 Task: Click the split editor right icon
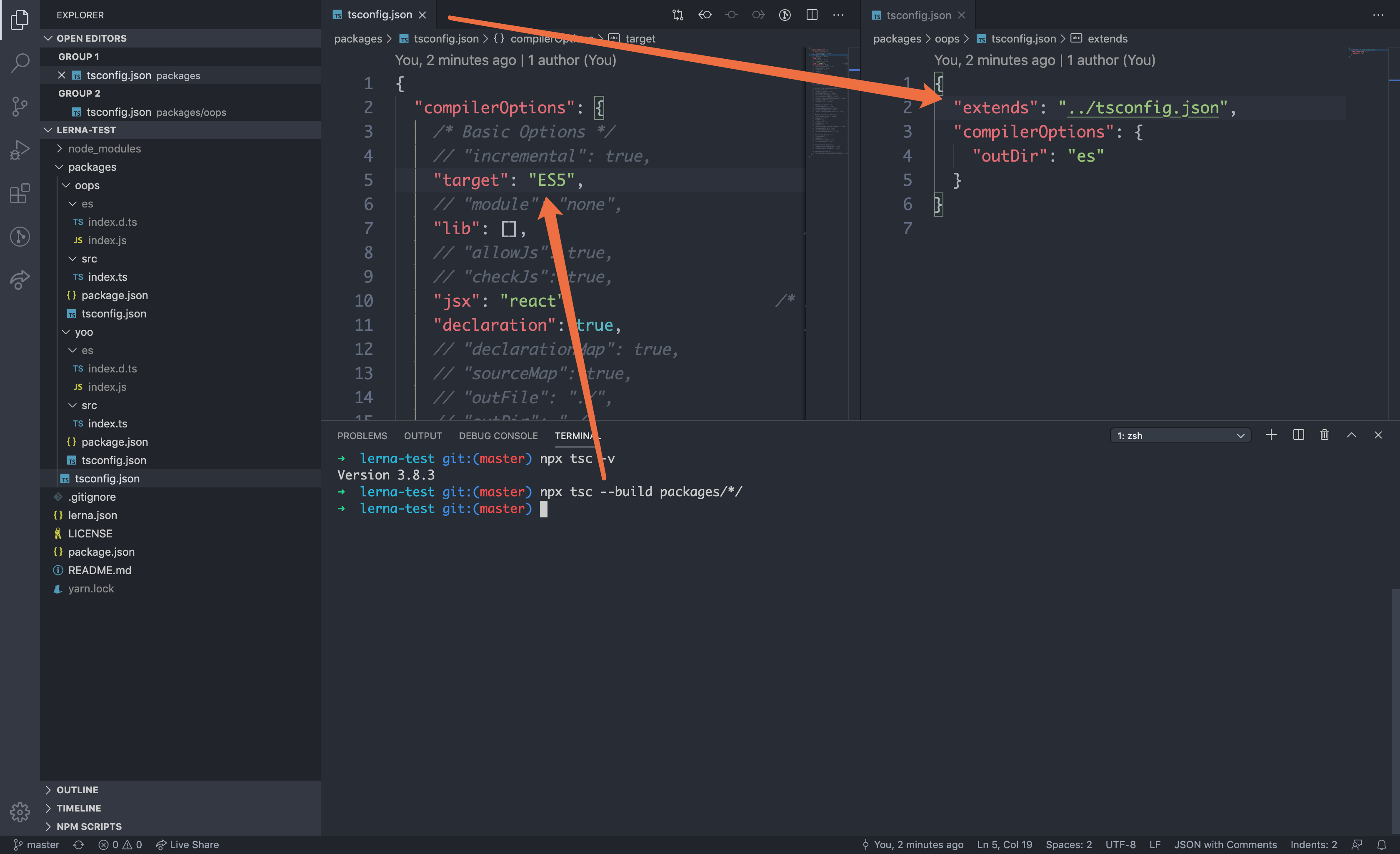coord(812,15)
